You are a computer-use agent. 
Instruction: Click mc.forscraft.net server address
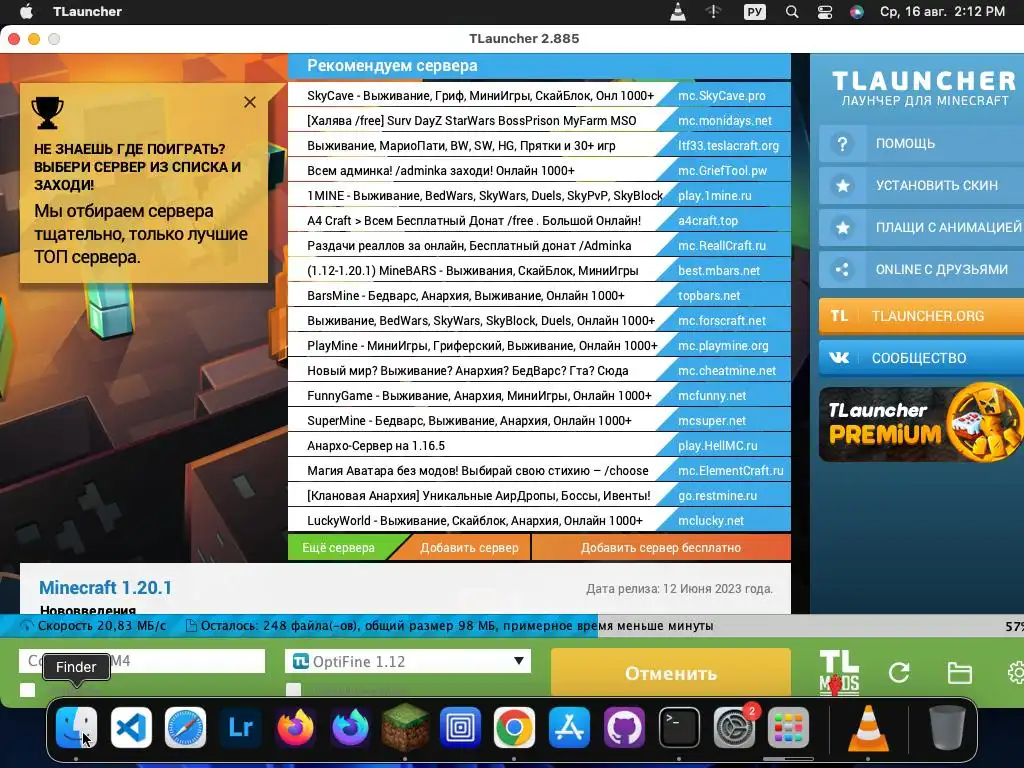tap(722, 321)
